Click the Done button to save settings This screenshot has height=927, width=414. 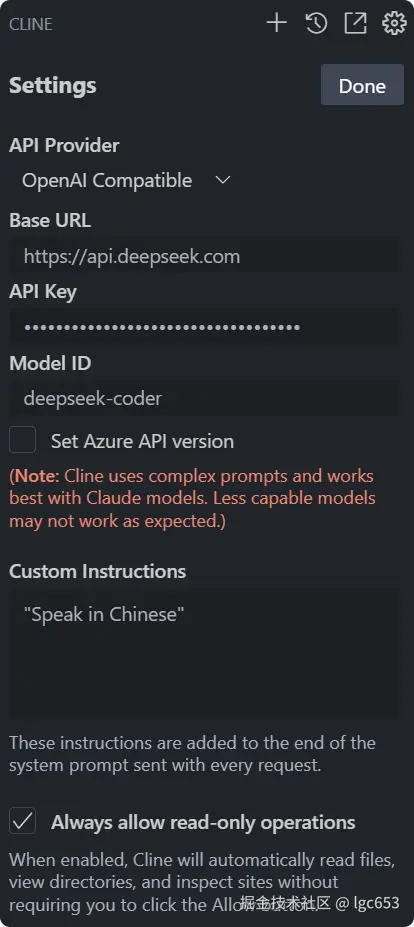click(x=363, y=85)
